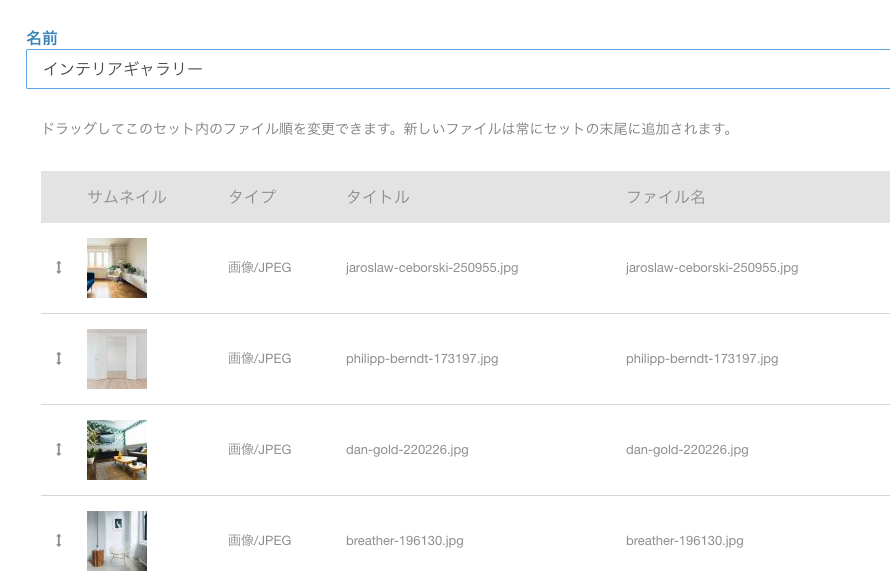This screenshot has height=576, width=890.
Task: Click the ファイル名 column header
Action: click(x=665, y=197)
